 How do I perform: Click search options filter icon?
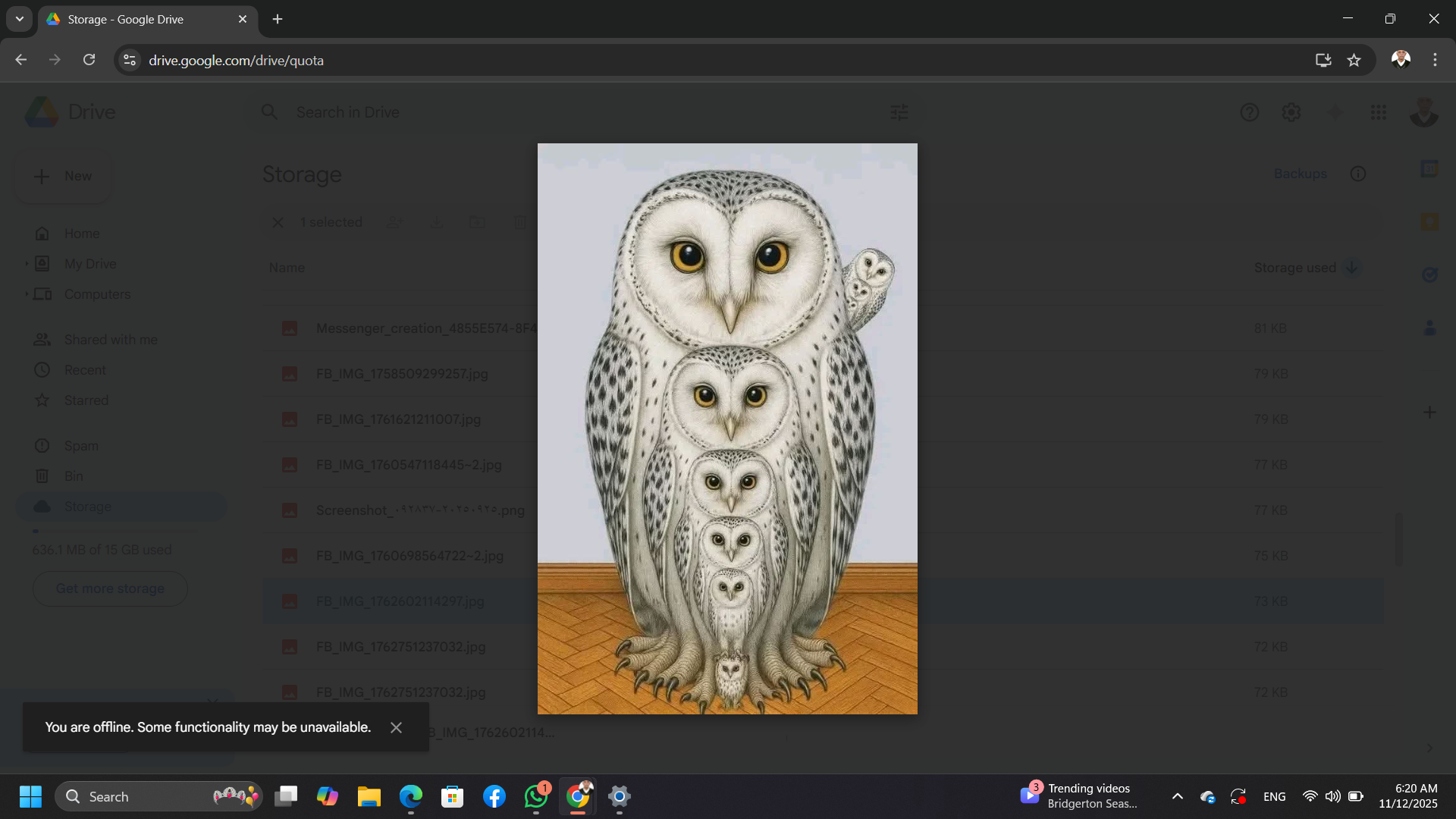[899, 112]
